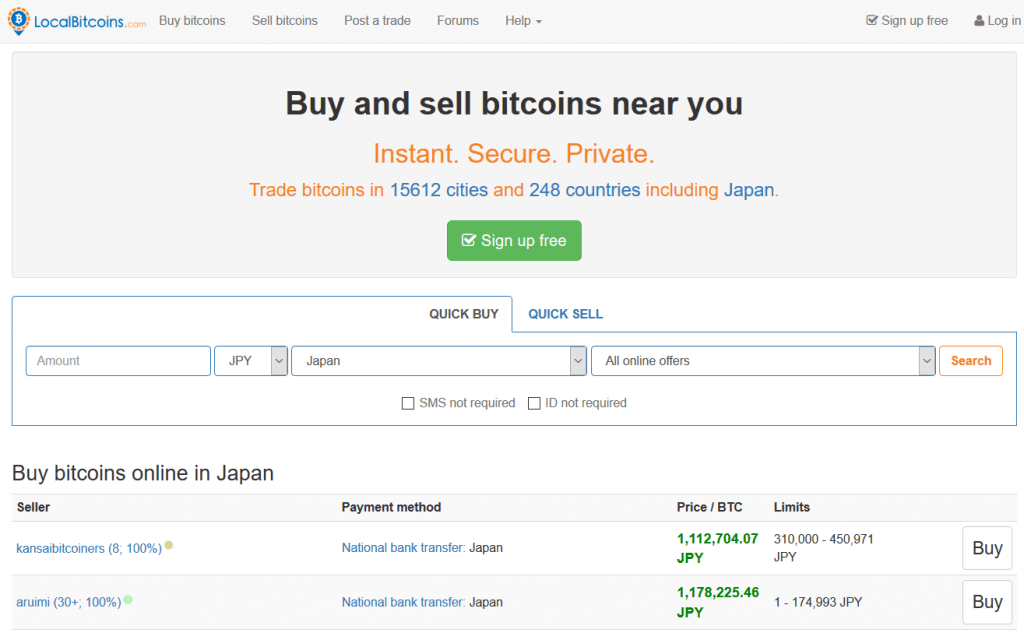The image size is (1024, 633).
Task: Click the green Sign up free button
Action: pos(514,240)
